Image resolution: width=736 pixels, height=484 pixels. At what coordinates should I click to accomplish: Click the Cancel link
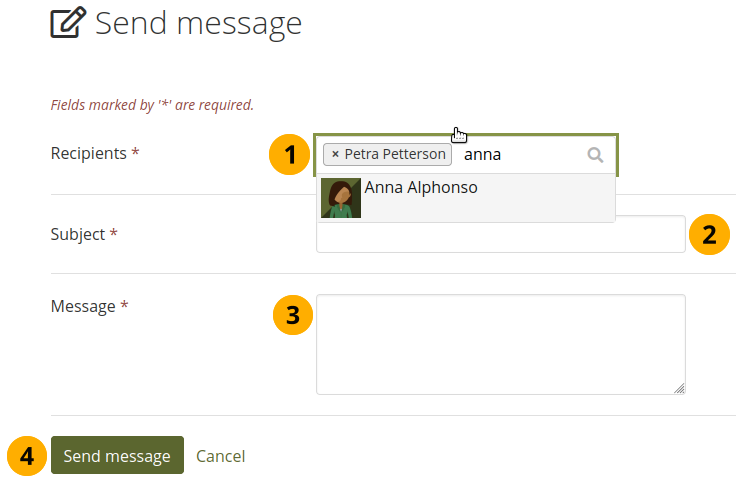pos(220,456)
